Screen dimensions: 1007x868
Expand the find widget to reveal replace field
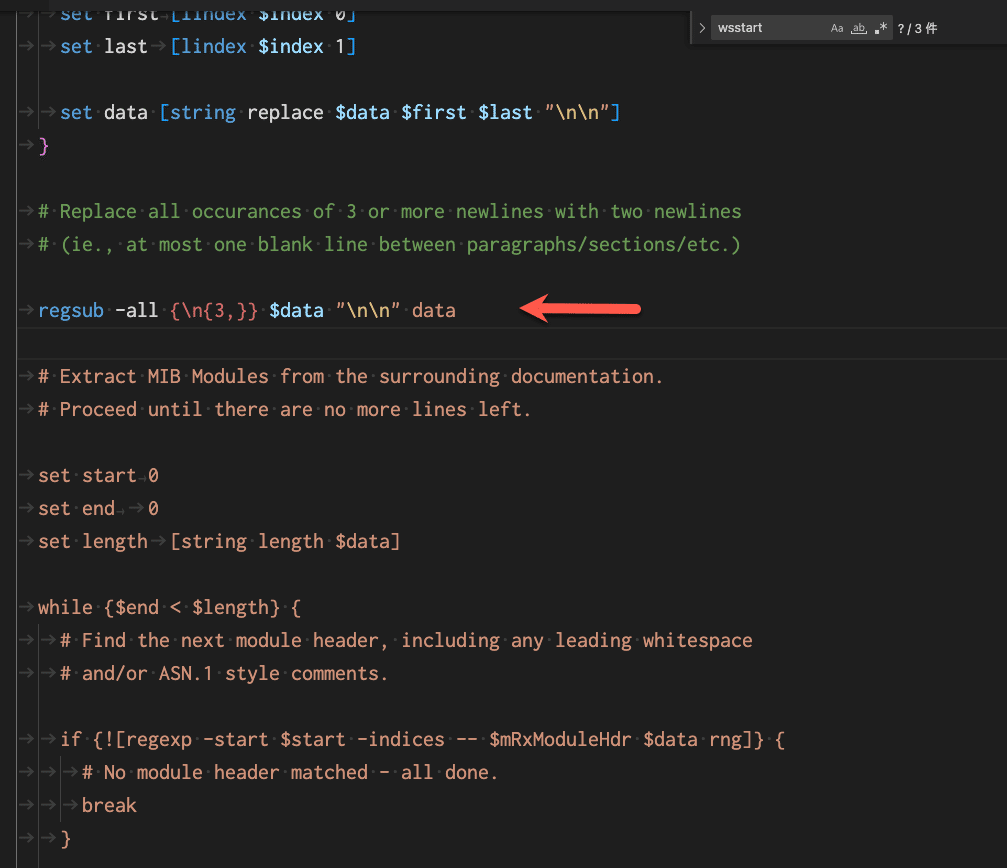[x=701, y=27]
